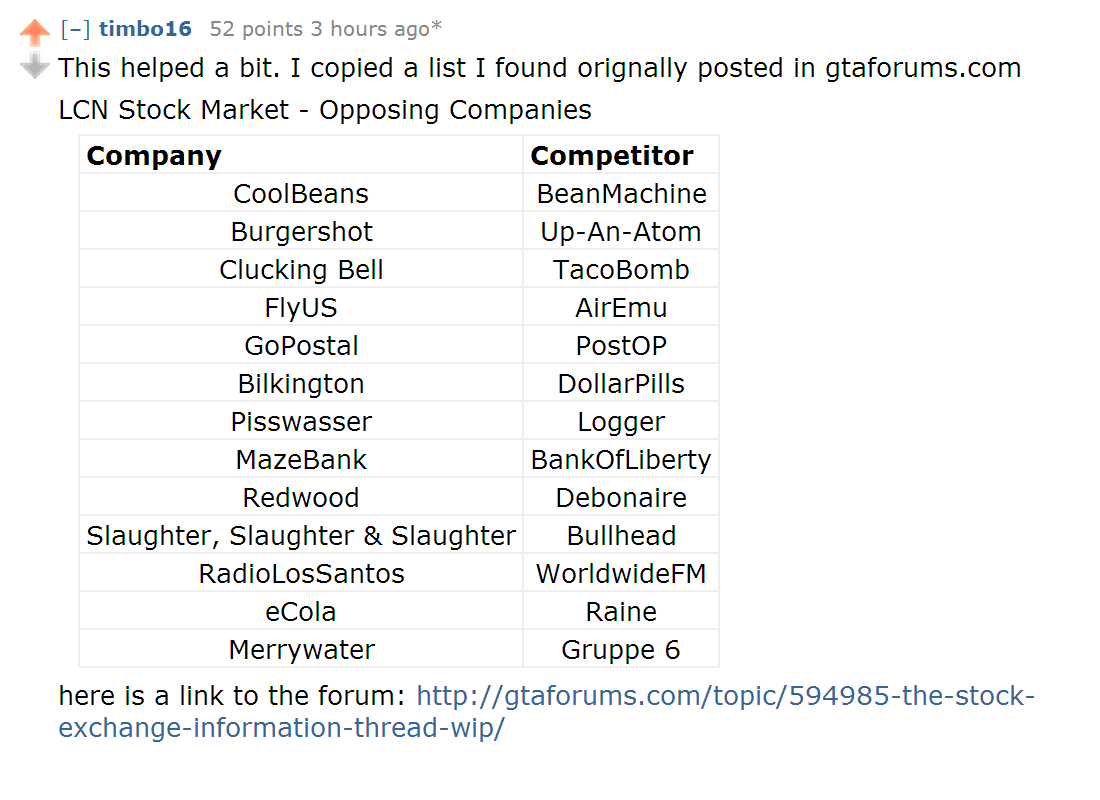The image size is (1100, 800).
Task: Open timbo16's user profile
Action: [x=145, y=29]
